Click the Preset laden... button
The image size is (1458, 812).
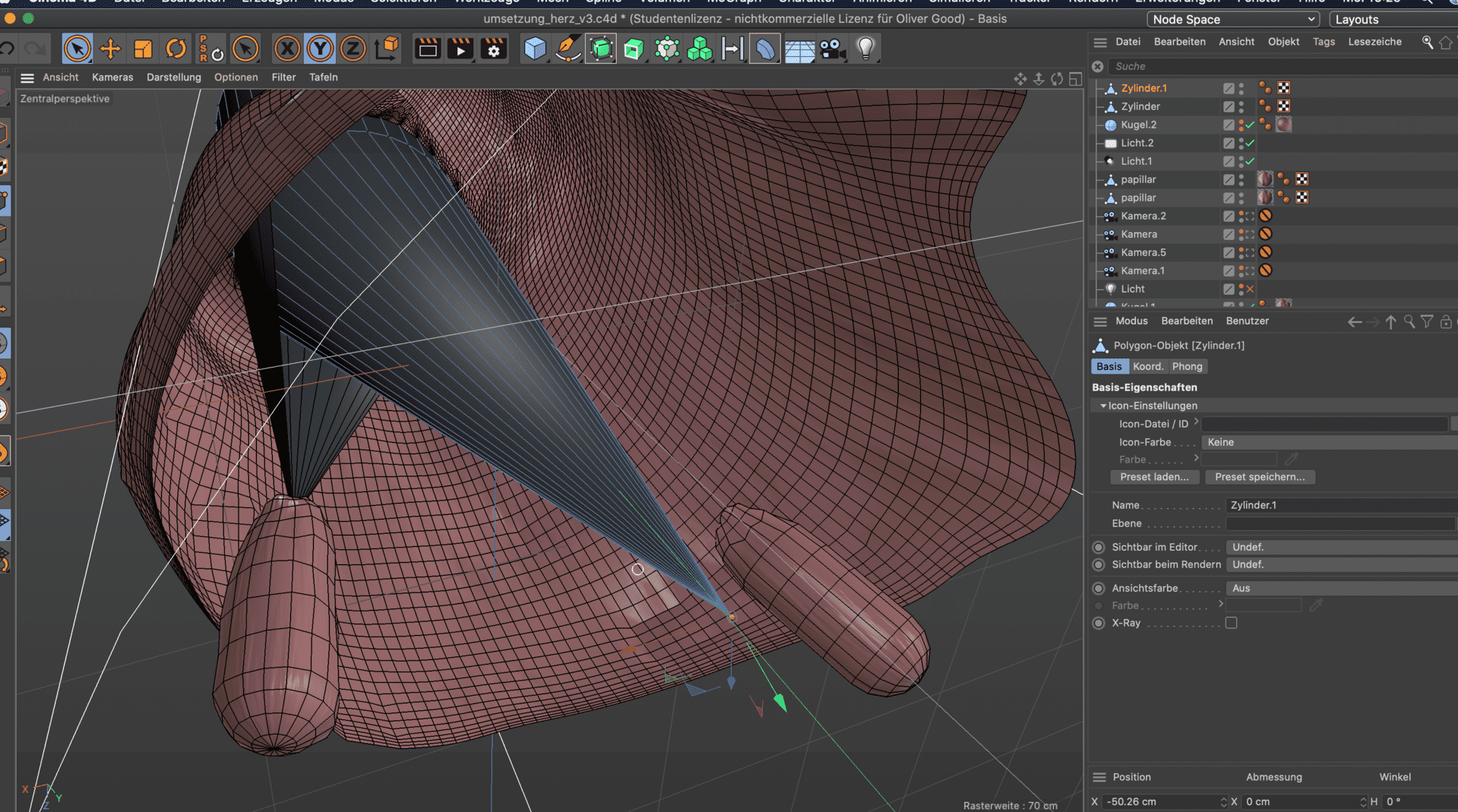(1154, 477)
